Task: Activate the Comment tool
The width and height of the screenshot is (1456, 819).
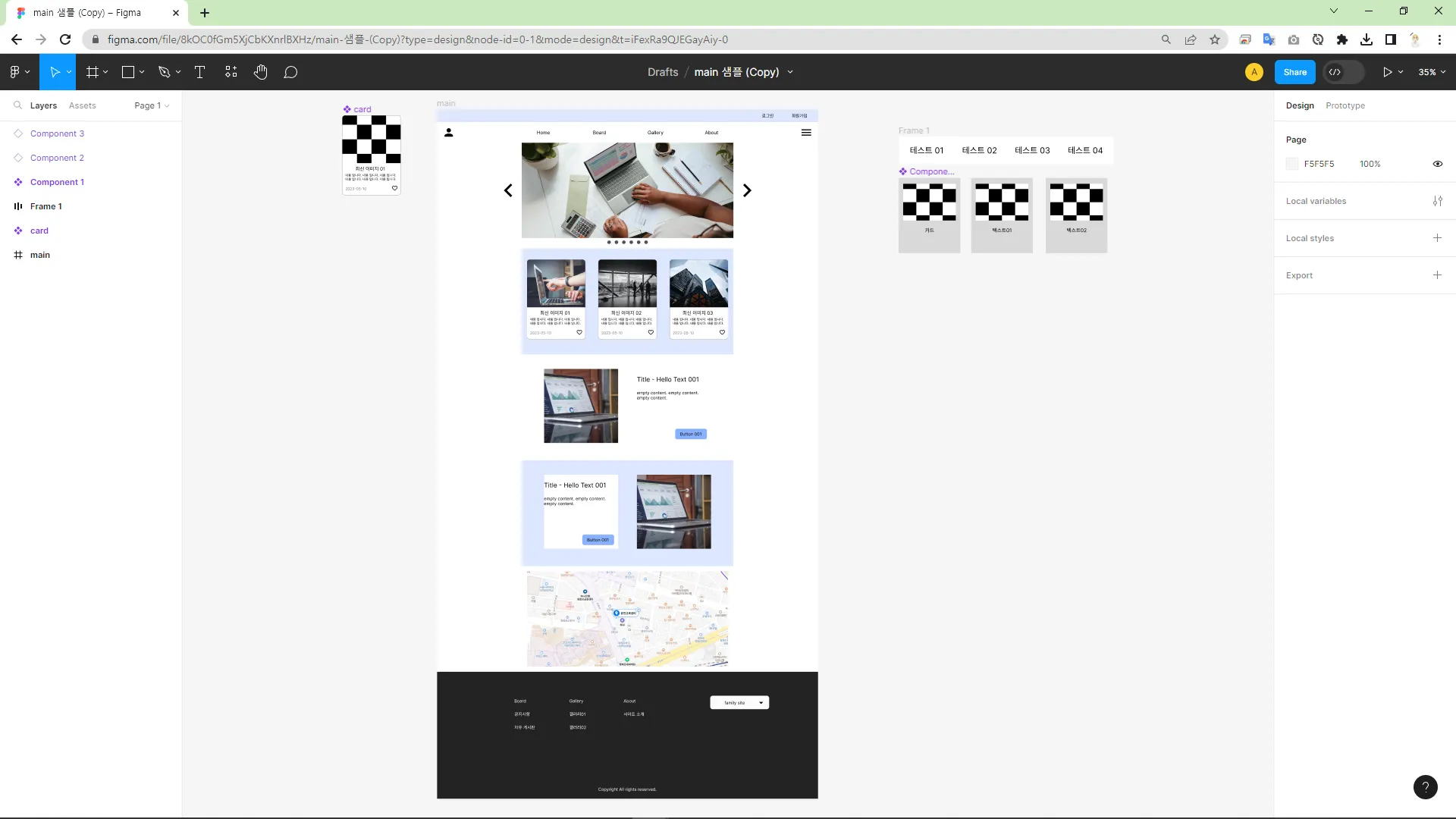Action: coord(290,72)
